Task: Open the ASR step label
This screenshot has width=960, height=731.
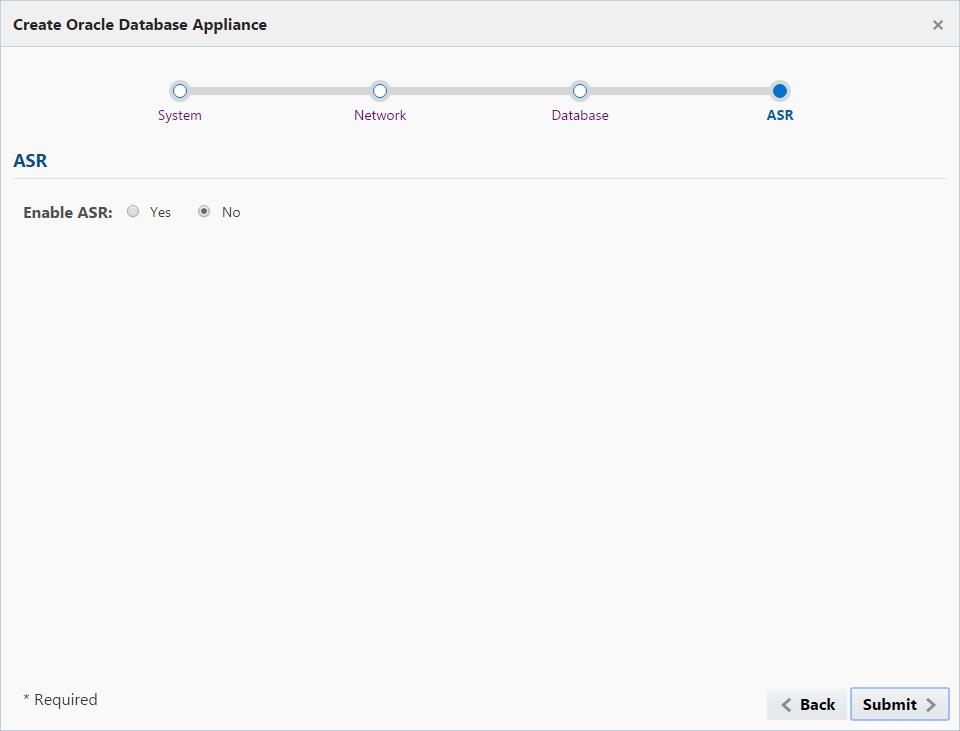Action: click(779, 115)
